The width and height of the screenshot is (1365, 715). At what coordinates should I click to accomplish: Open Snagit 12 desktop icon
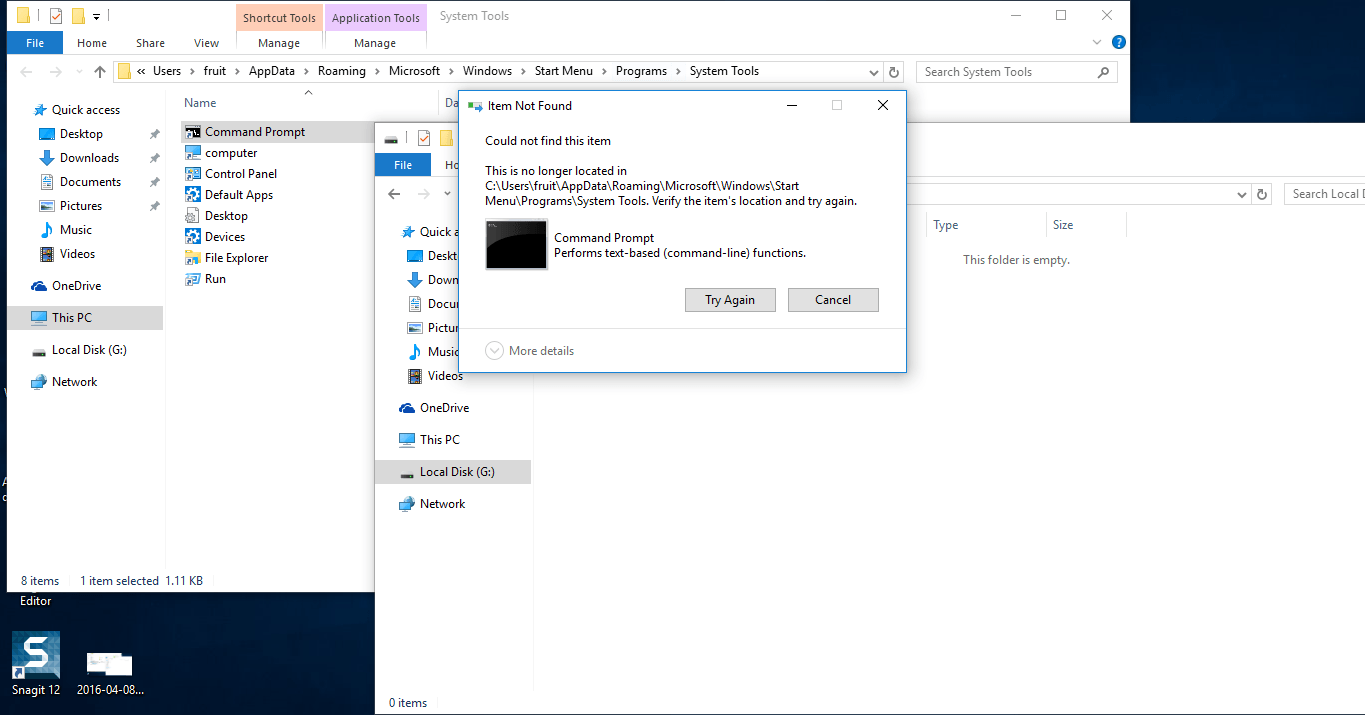point(36,657)
